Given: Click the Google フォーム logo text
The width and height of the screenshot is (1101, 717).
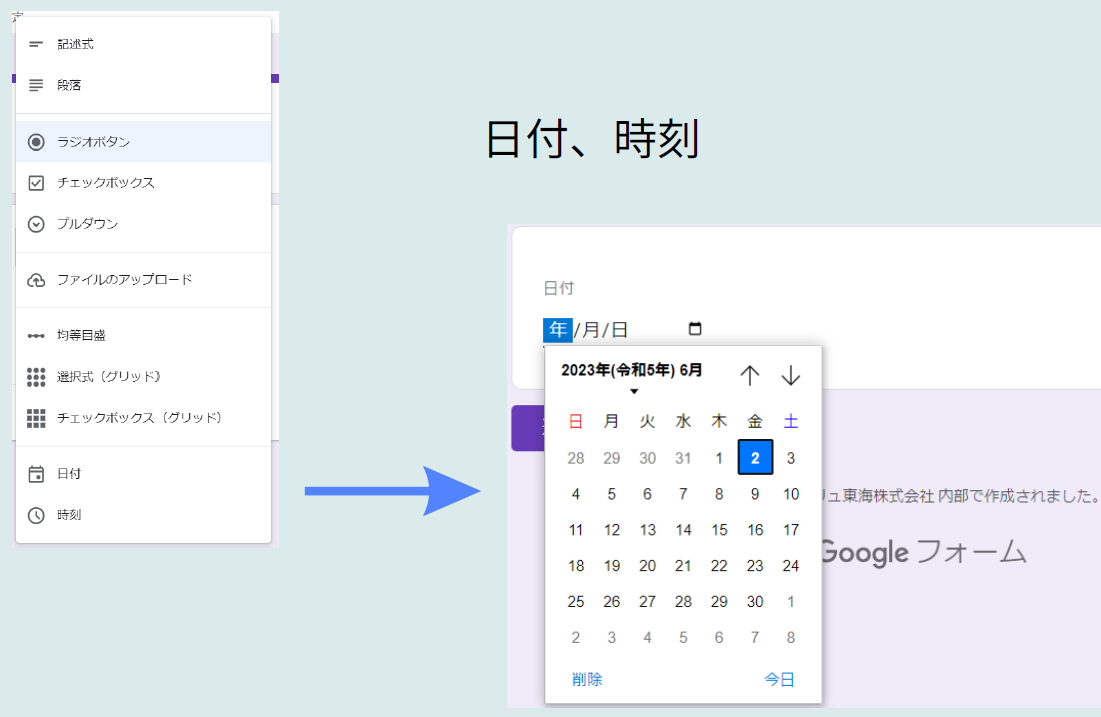Looking at the screenshot, I should coord(924,552).
